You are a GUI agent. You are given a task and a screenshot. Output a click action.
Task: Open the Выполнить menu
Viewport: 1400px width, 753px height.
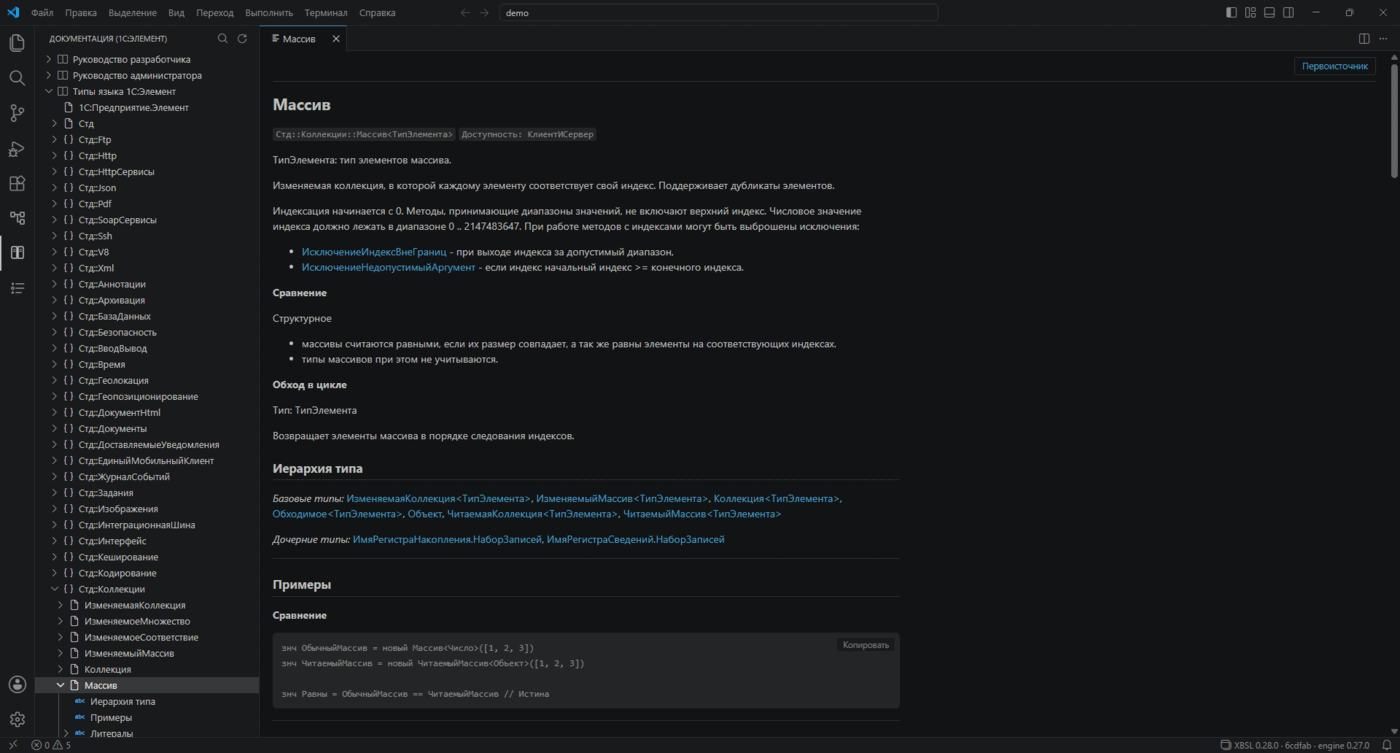coord(269,13)
